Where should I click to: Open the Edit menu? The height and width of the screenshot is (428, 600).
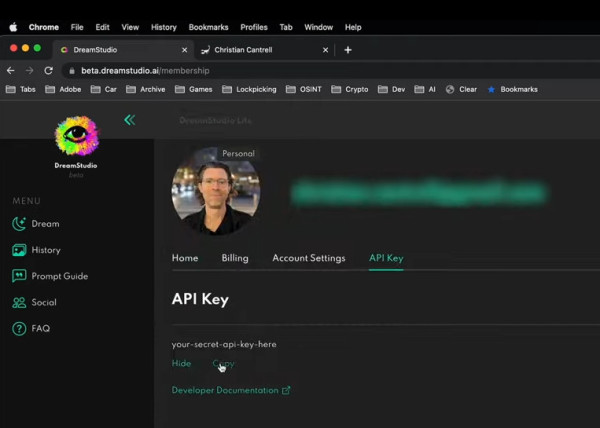[x=103, y=27]
